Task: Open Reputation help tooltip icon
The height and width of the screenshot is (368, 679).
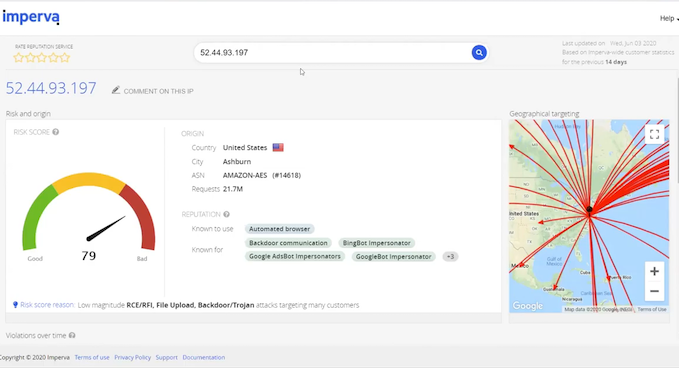Action: click(226, 214)
